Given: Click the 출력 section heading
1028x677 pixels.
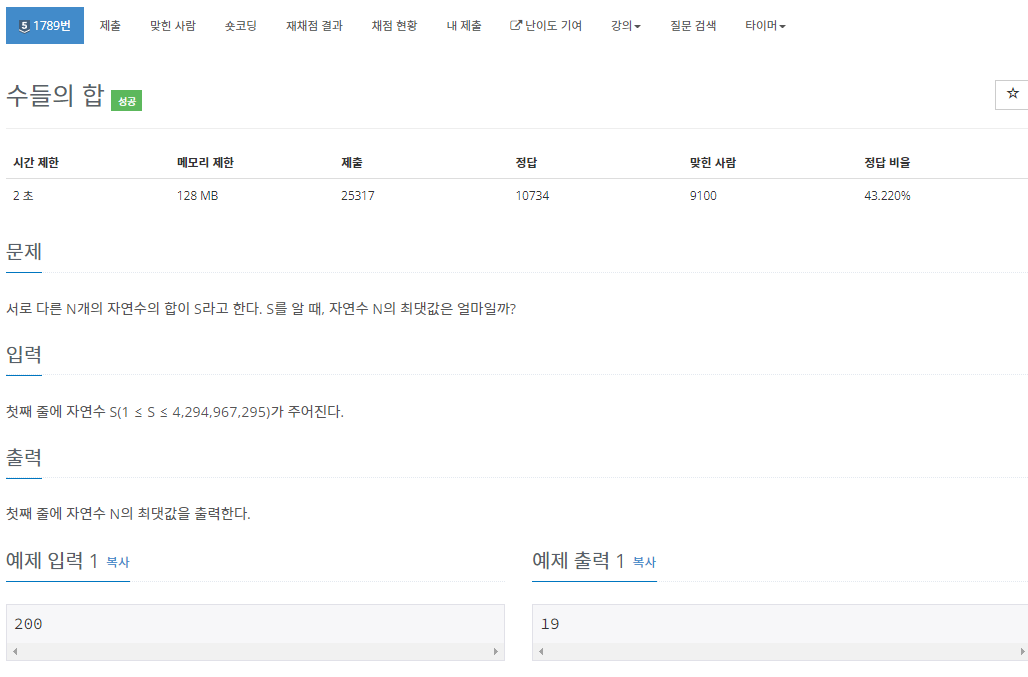Looking at the screenshot, I should (x=24, y=457).
